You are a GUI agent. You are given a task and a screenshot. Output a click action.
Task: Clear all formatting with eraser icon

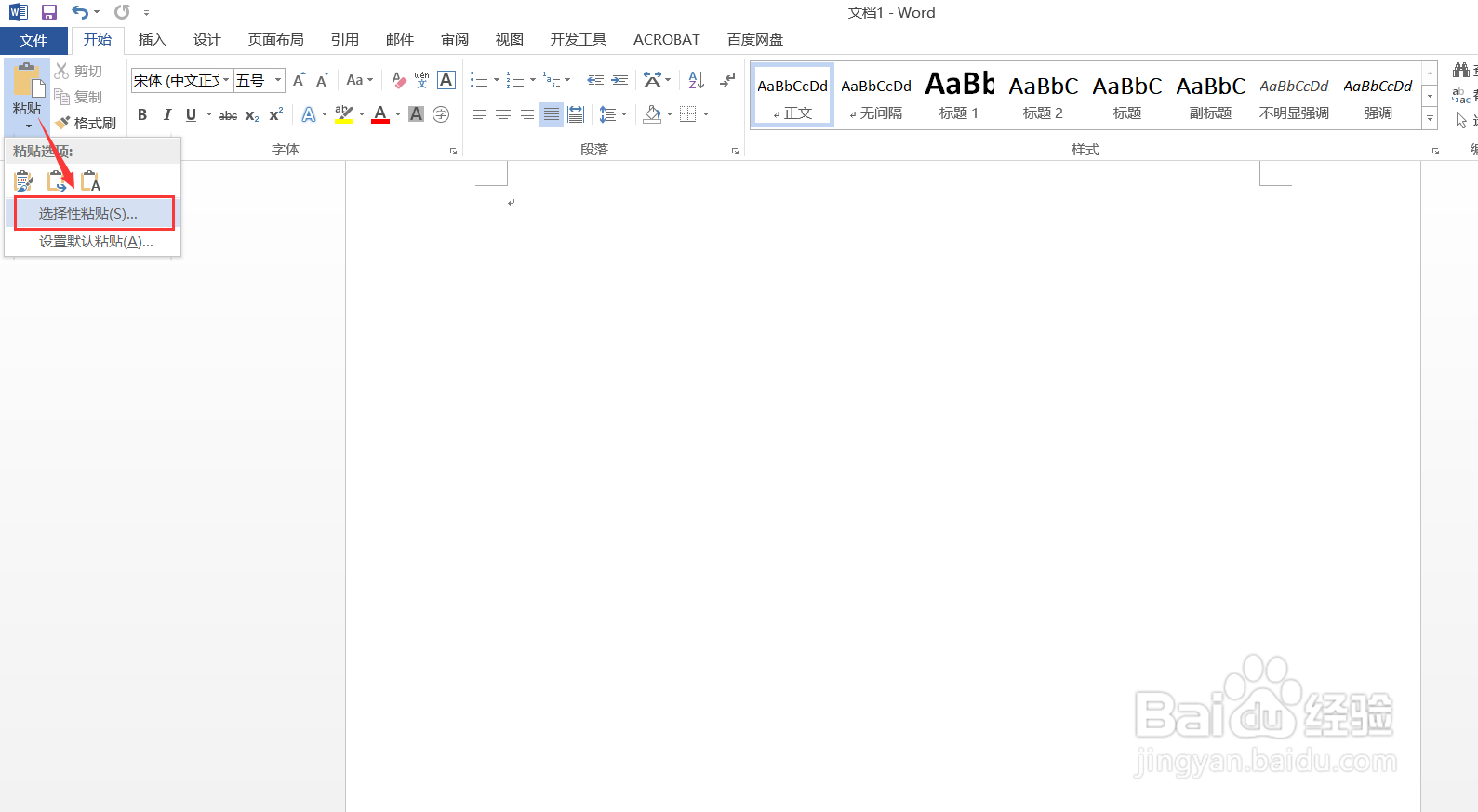(x=399, y=80)
